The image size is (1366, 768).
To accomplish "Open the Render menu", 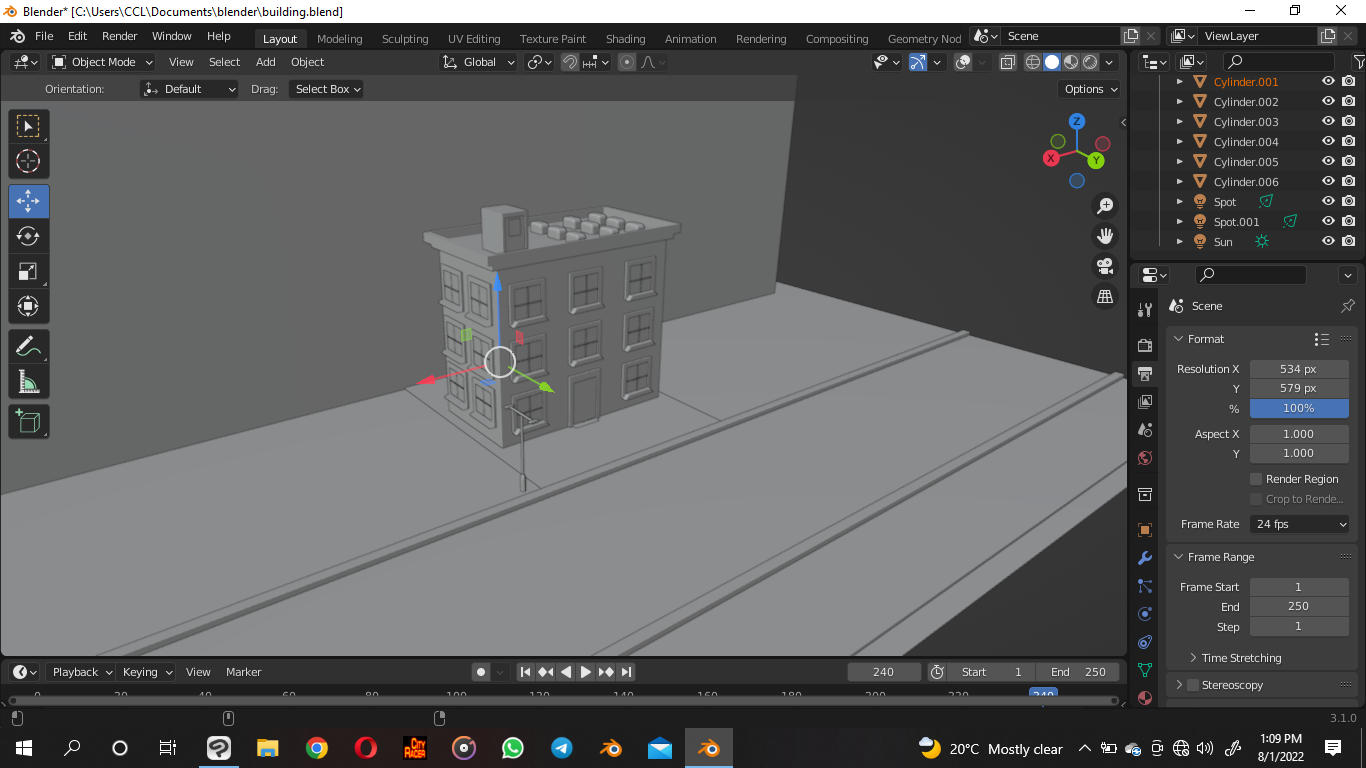I will pyautogui.click(x=119, y=36).
